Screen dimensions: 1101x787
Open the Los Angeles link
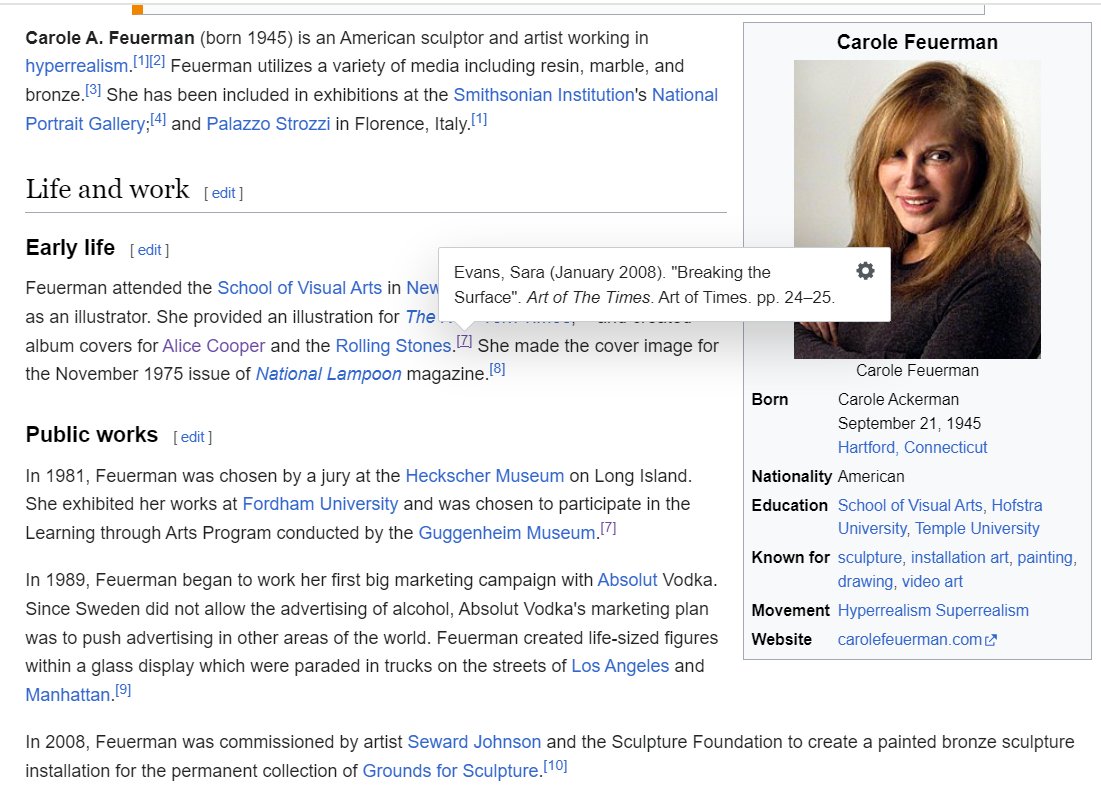pos(620,666)
